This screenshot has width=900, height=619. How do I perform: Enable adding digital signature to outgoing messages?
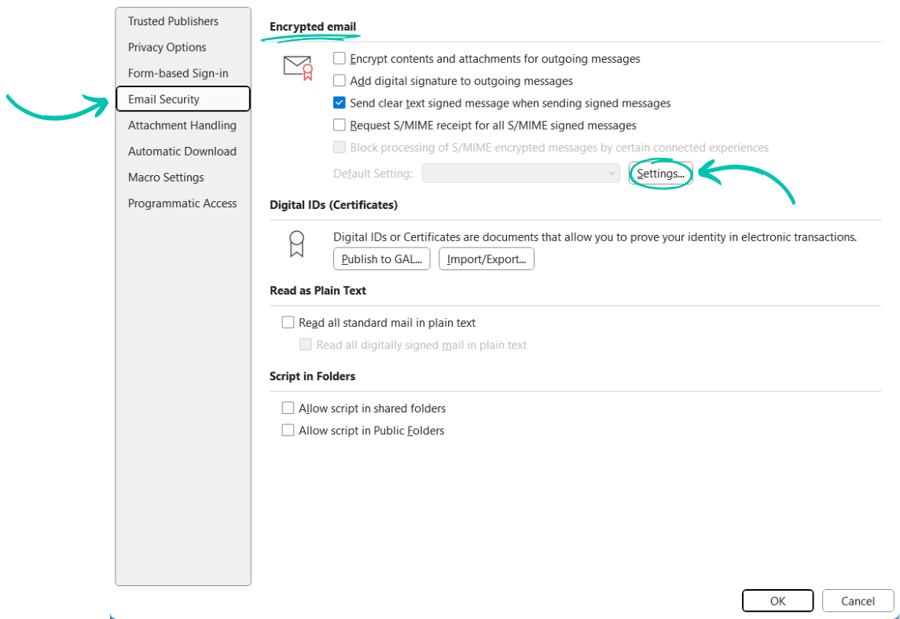click(338, 81)
